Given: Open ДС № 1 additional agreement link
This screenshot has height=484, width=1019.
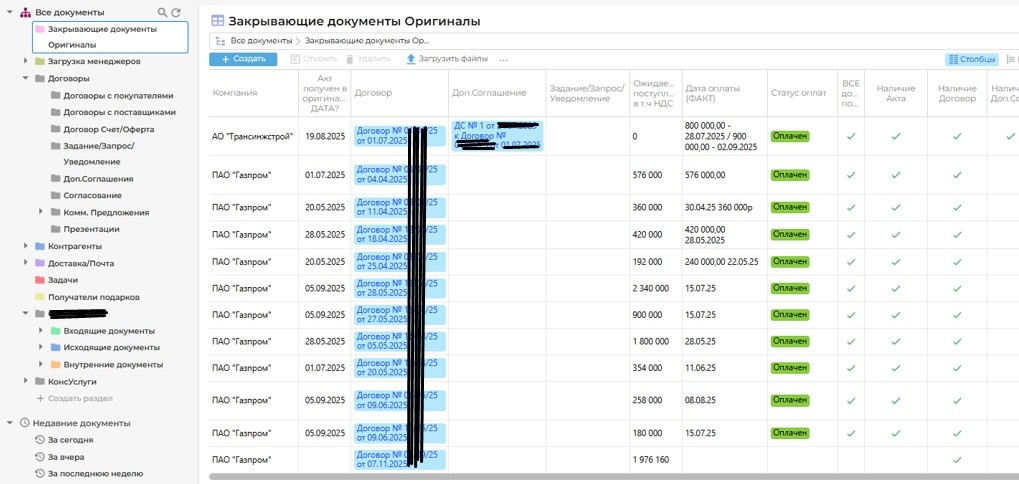Looking at the screenshot, I should point(497,135).
